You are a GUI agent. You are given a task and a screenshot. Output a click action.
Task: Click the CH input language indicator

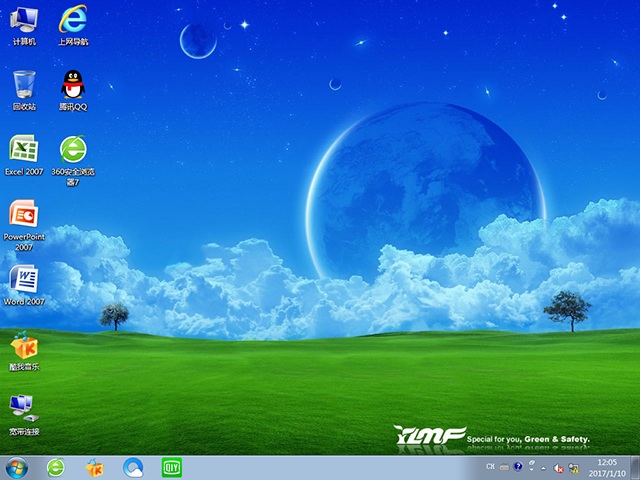490,467
